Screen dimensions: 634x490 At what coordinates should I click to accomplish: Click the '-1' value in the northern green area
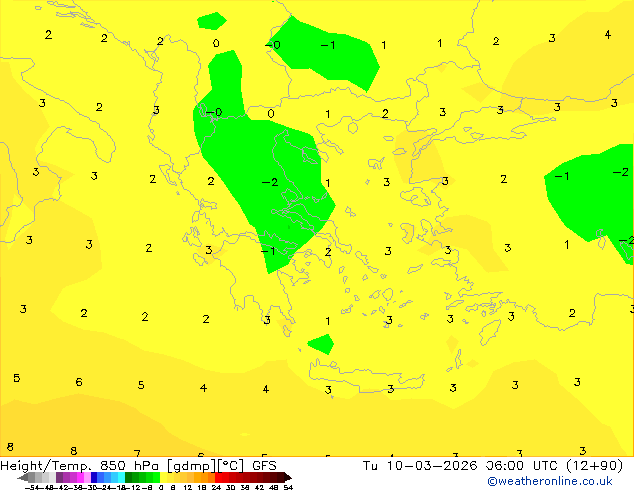[328, 45]
